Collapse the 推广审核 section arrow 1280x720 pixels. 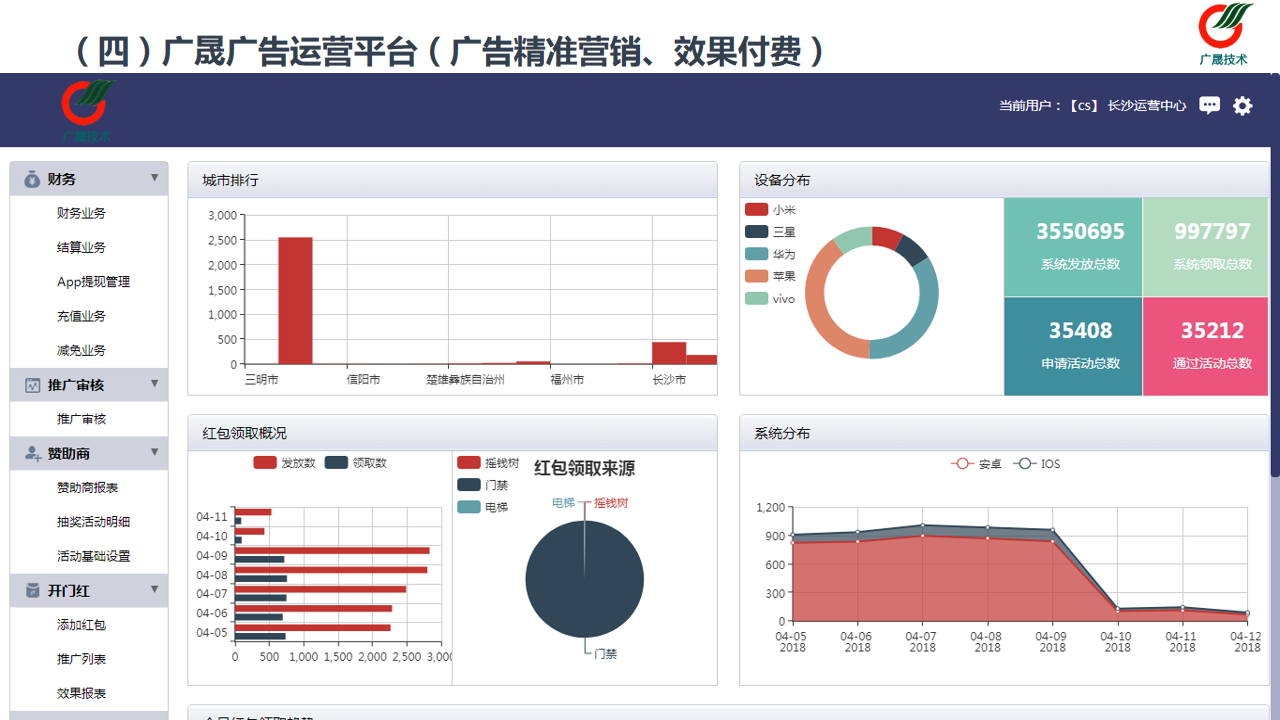tap(154, 384)
